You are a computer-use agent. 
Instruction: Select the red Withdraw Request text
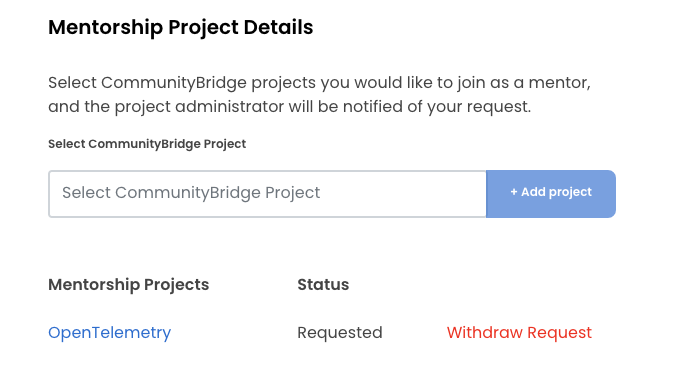pos(519,333)
